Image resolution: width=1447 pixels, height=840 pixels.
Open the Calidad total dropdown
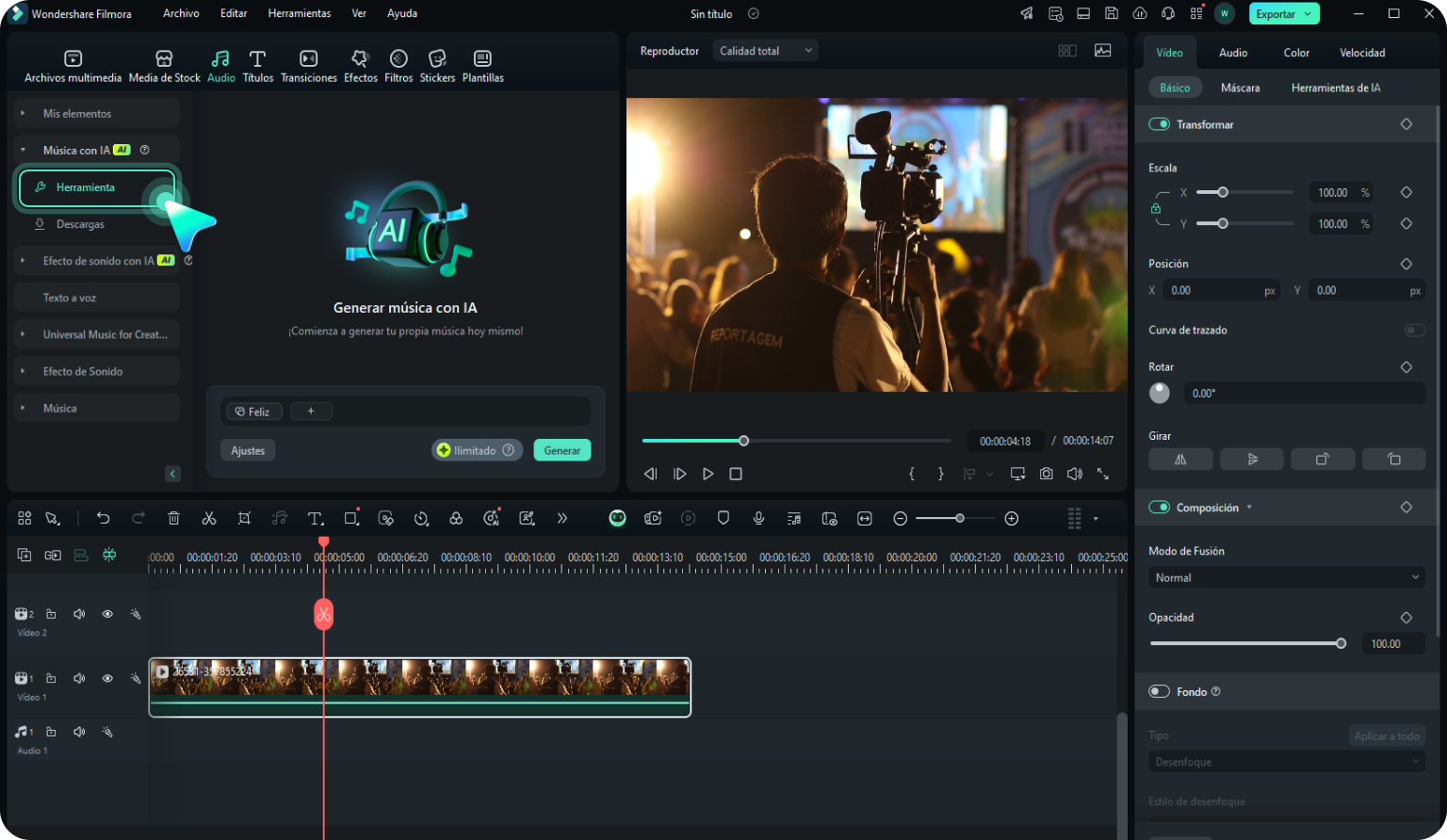coord(765,51)
